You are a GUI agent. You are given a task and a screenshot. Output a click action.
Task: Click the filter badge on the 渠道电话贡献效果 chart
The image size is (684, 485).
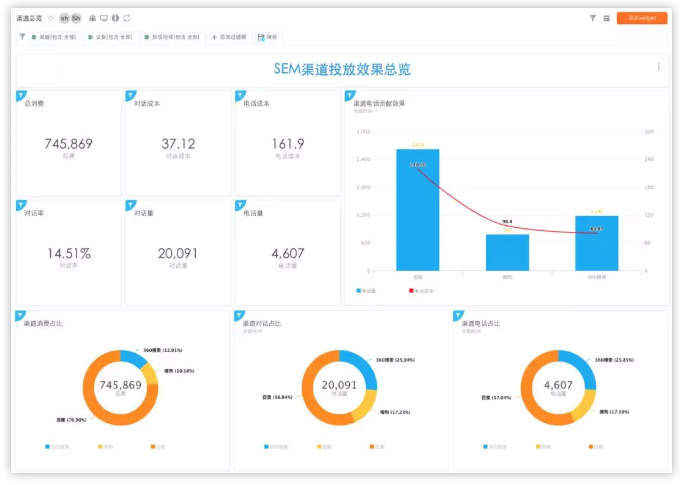(349, 95)
